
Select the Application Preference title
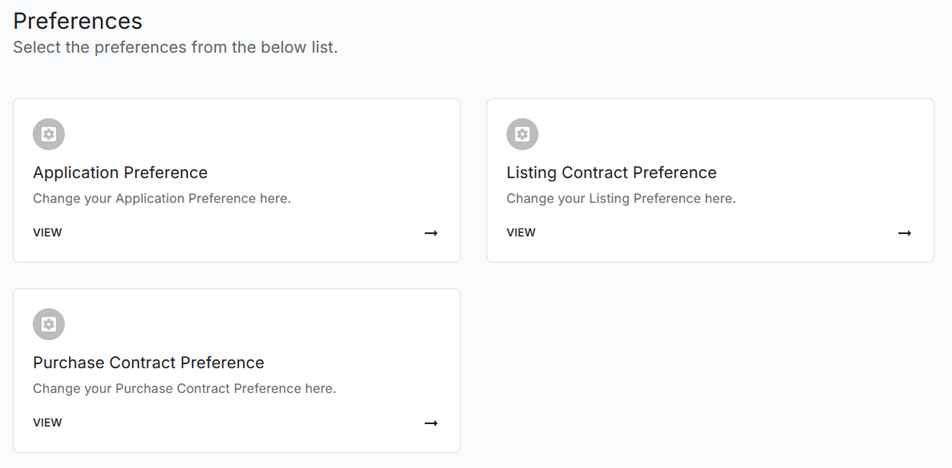pos(120,172)
